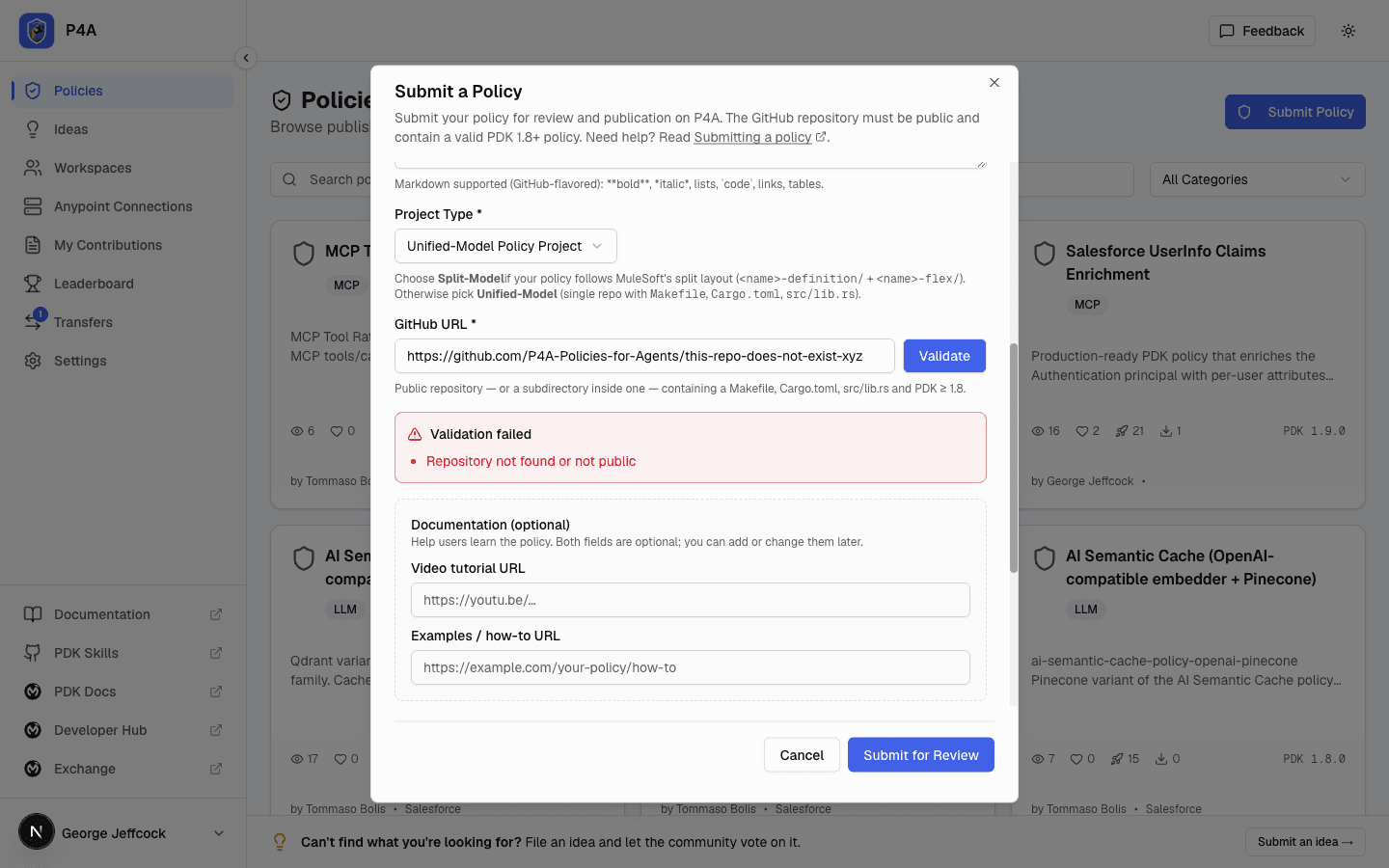Viewport: 1389px width, 868px height.
Task: Open Ideas in the sidebar
Action: click(x=123, y=129)
